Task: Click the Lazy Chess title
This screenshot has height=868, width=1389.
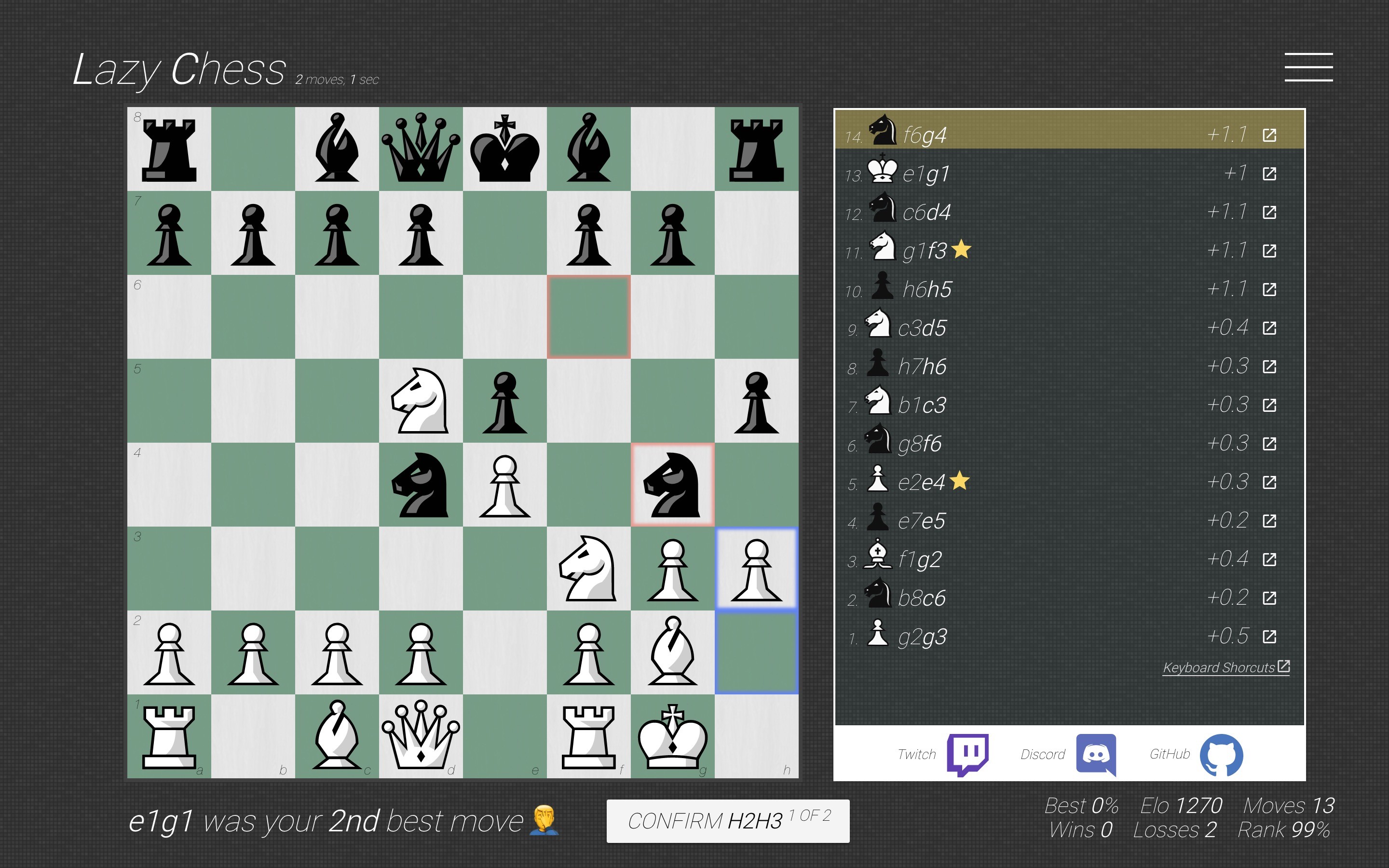Action: [x=179, y=69]
